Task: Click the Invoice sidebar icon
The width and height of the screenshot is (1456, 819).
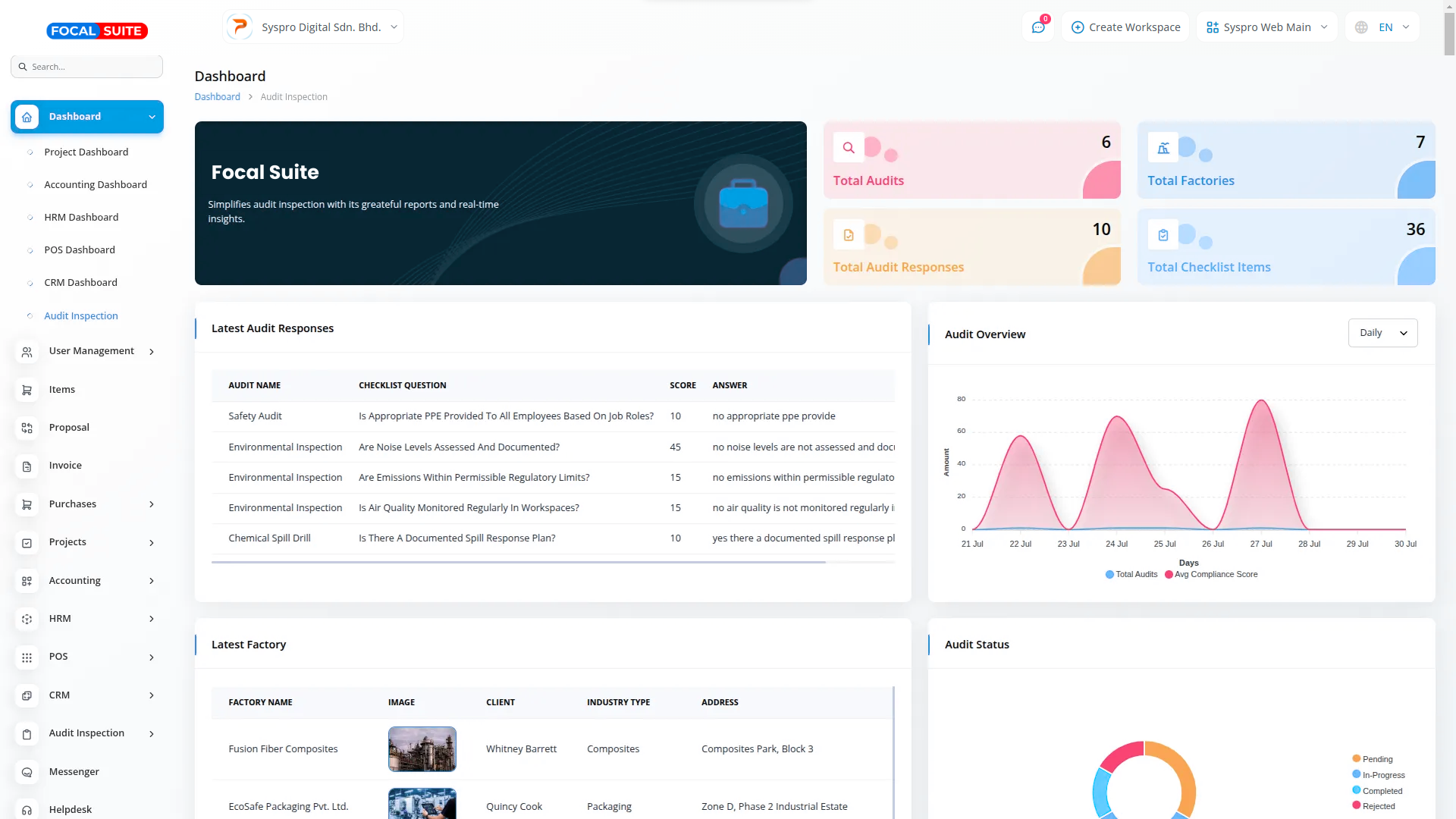Action: tap(27, 466)
